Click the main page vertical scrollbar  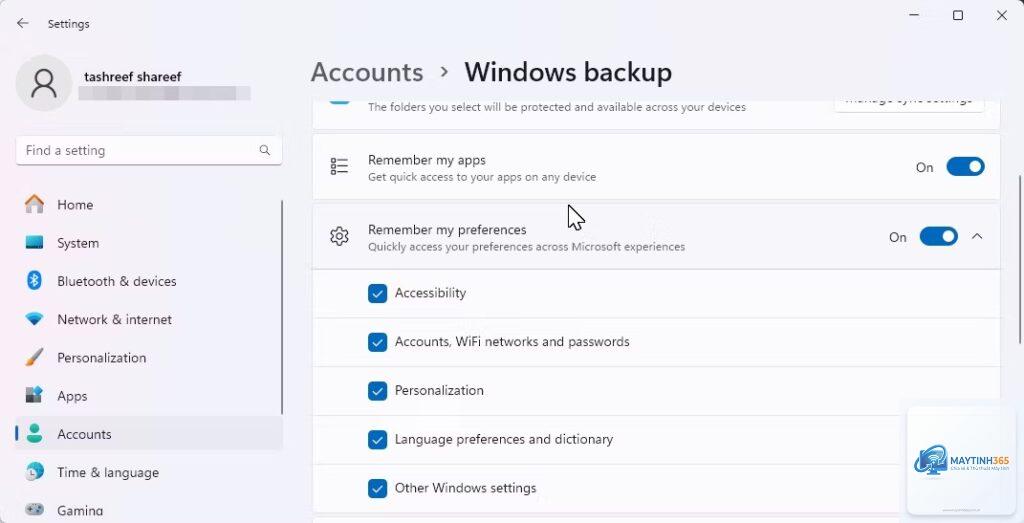pyautogui.click(x=1020, y=261)
